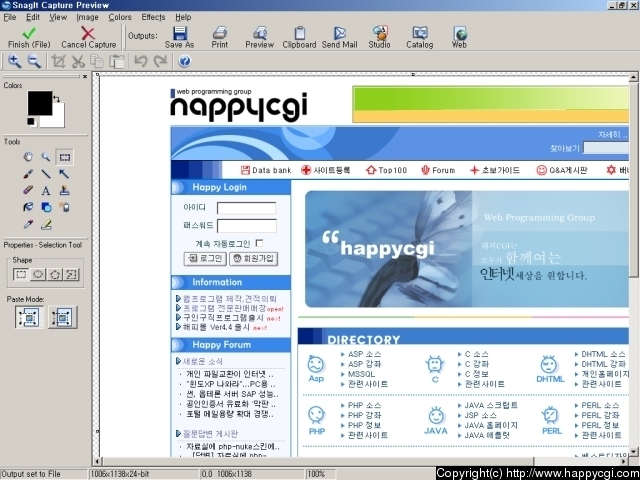Select first Paste Mode option
This screenshot has width=640, height=480.
(x=29, y=317)
